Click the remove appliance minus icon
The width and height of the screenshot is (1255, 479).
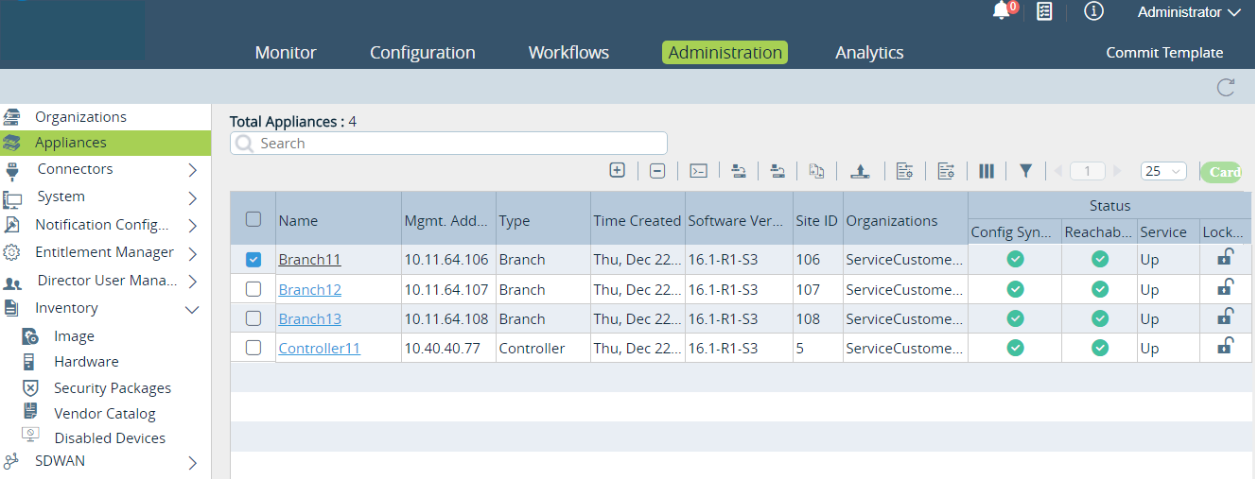click(x=657, y=171)
